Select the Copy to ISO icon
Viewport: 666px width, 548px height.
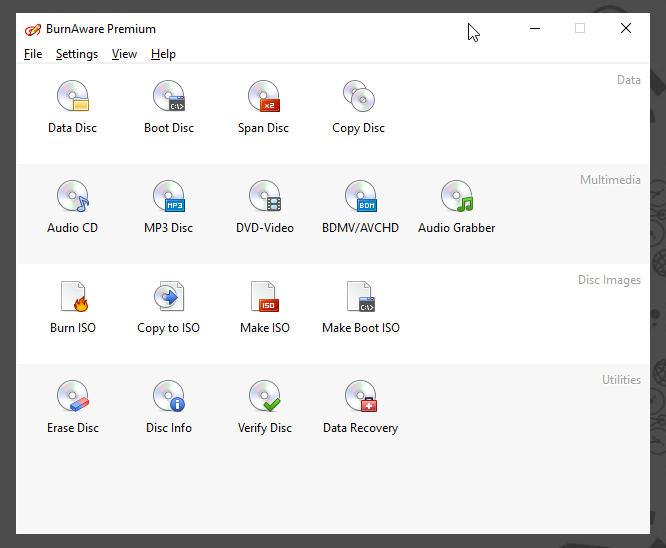click(169, 297)
